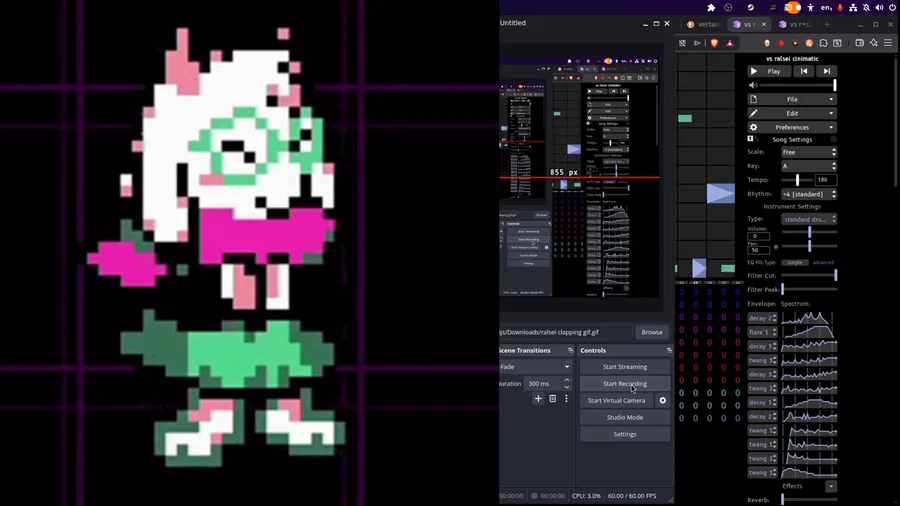The height and width of the screenshot is (506, 900).
Task: Open instrument Type dropdown
Action: (809, 219)
